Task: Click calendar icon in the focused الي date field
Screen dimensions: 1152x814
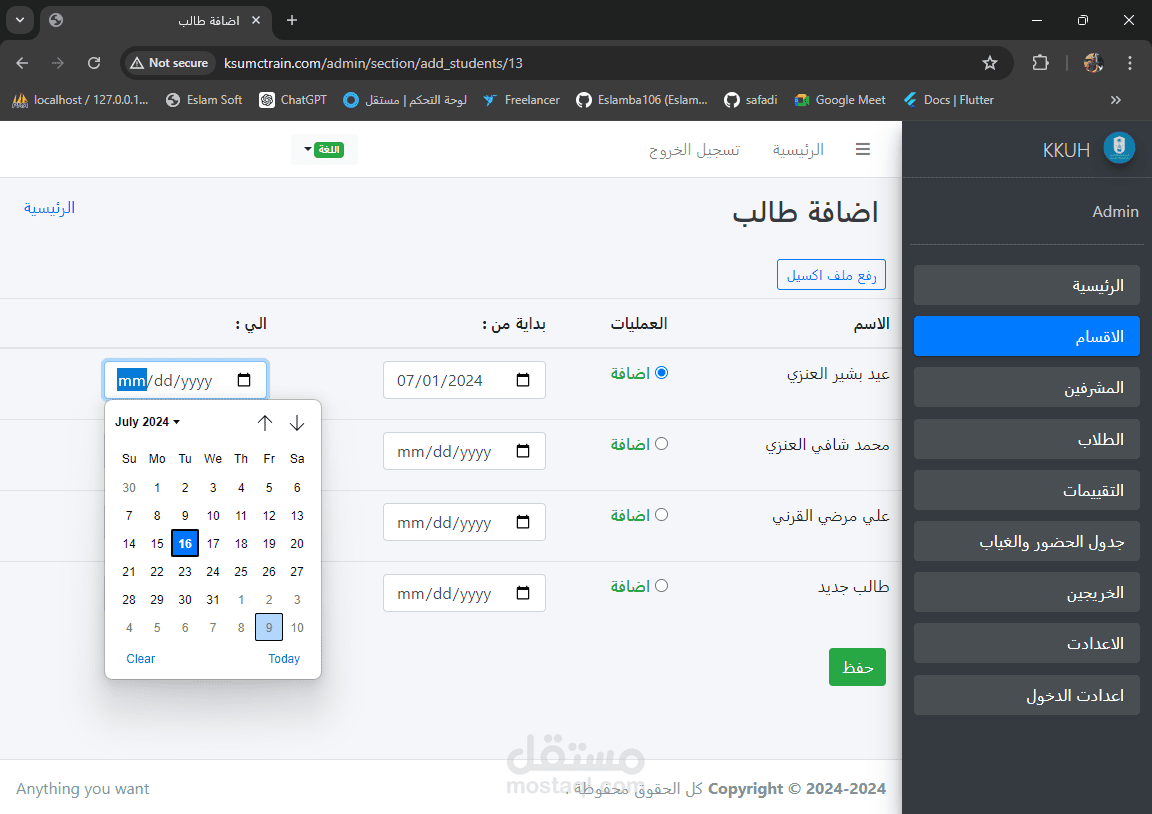Action: click(x=244, y=380)
